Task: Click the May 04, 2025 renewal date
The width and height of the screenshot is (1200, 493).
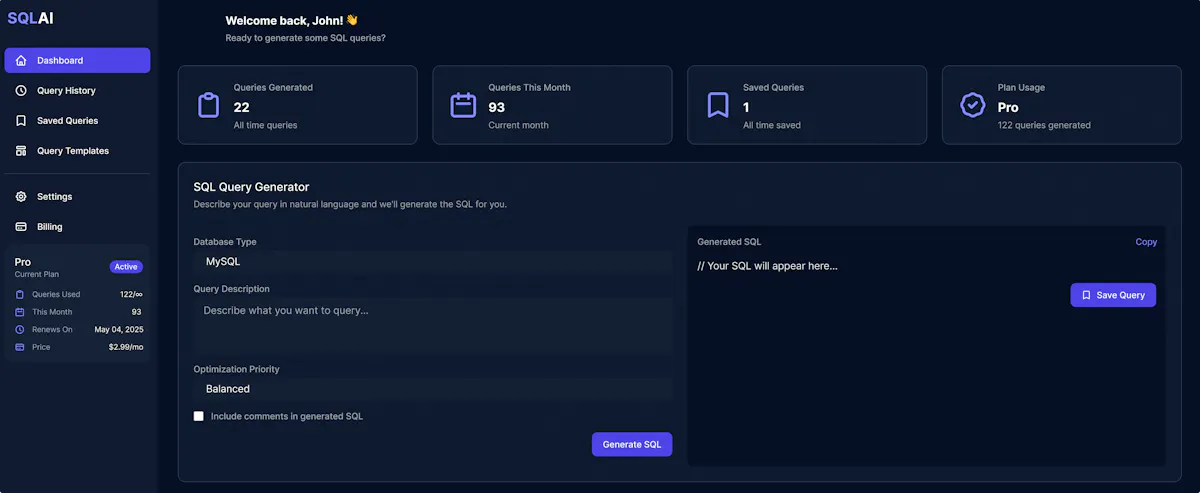Action: point(118,329)
